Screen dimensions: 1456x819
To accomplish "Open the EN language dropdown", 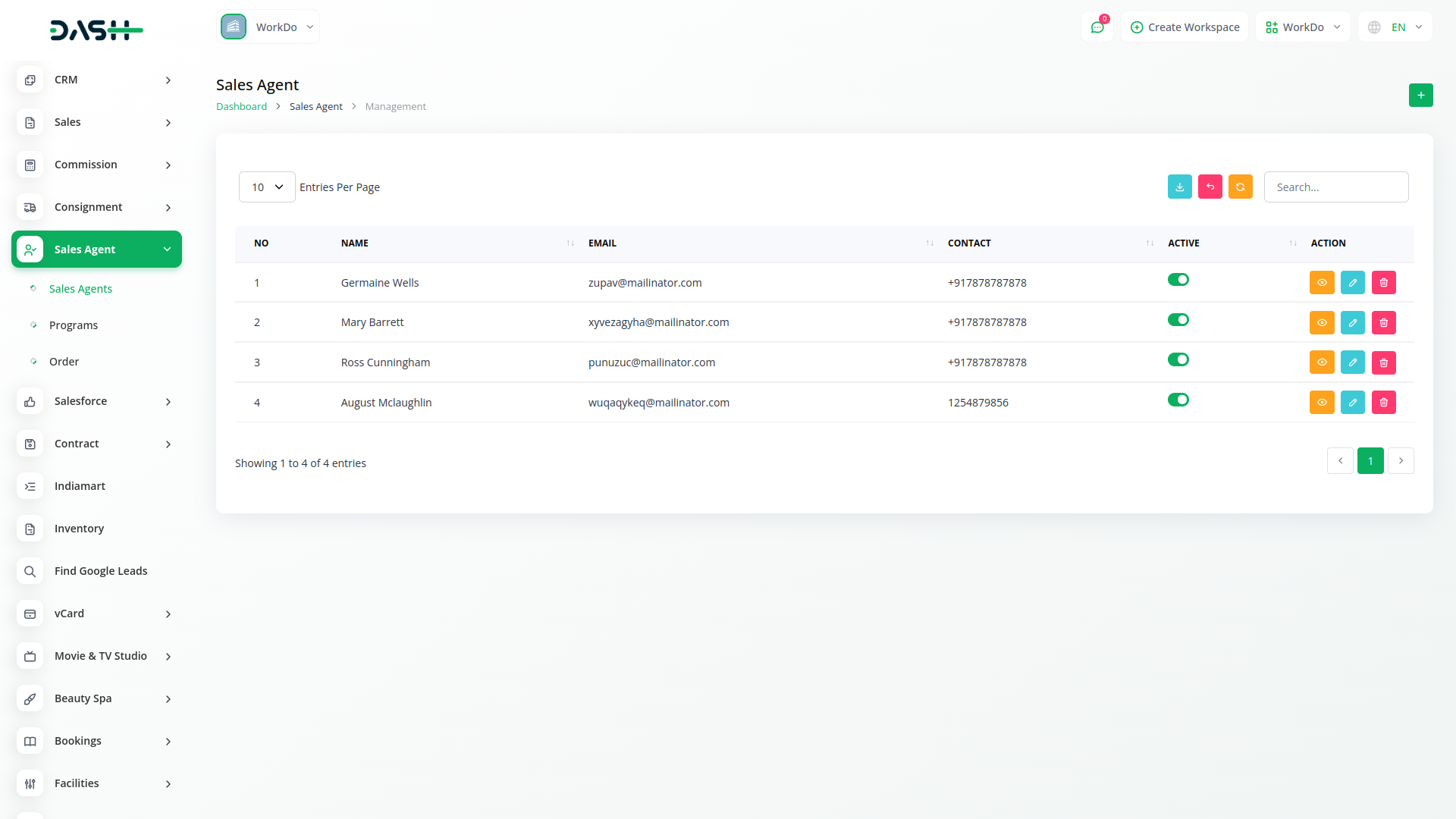I will pyautogui.click(x=1395, y=27).
